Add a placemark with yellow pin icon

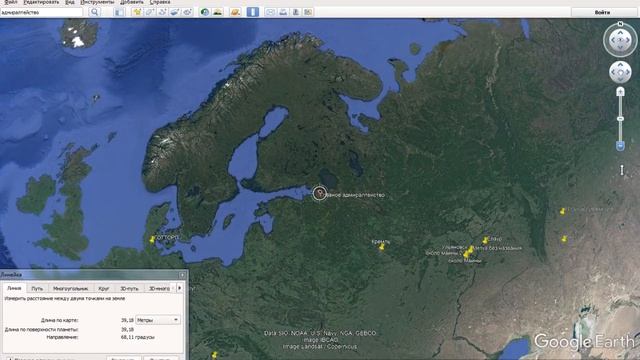click(137, 12)
